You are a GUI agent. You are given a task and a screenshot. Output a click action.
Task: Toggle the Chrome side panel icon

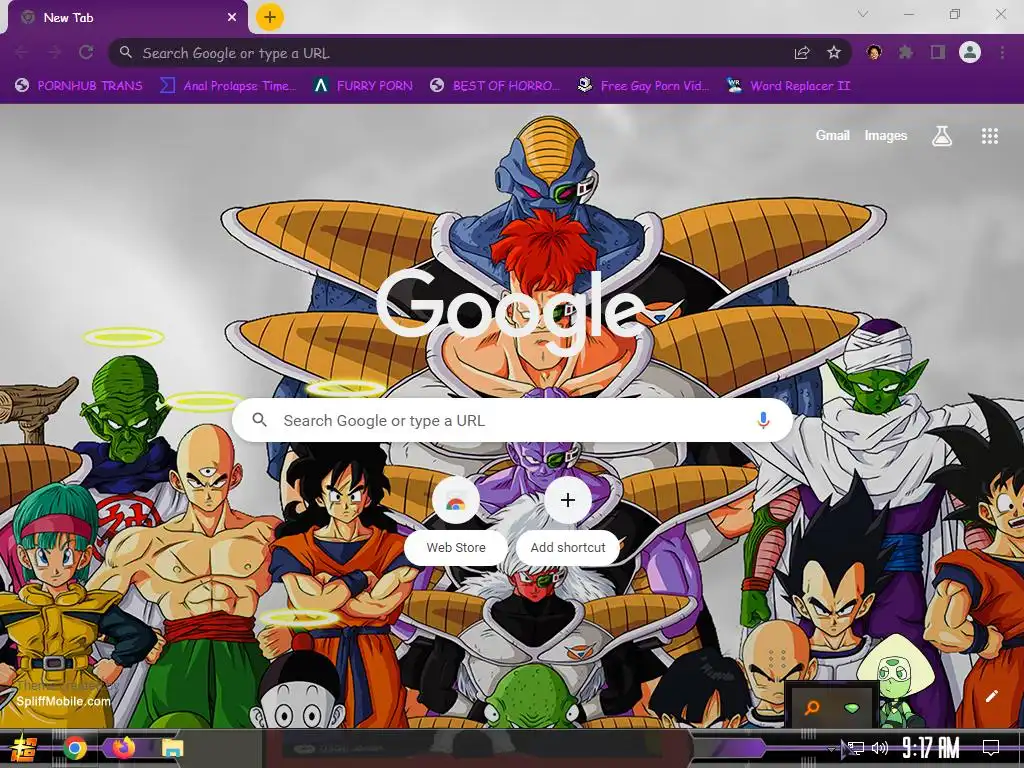938,52
